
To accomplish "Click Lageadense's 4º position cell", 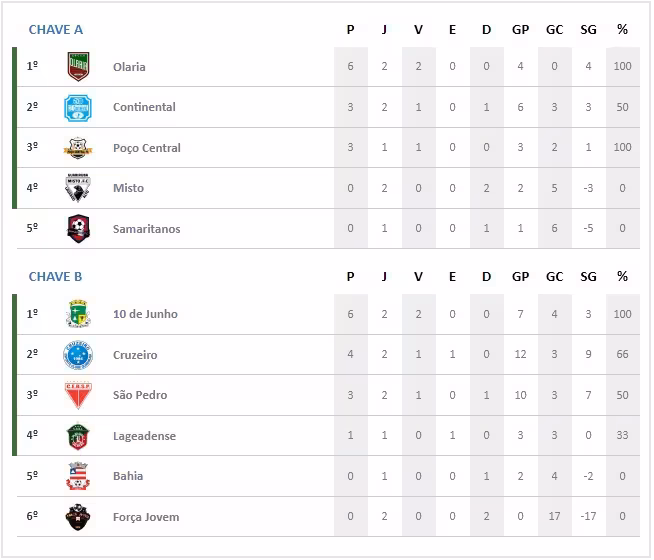I will (x=33, y=436).
